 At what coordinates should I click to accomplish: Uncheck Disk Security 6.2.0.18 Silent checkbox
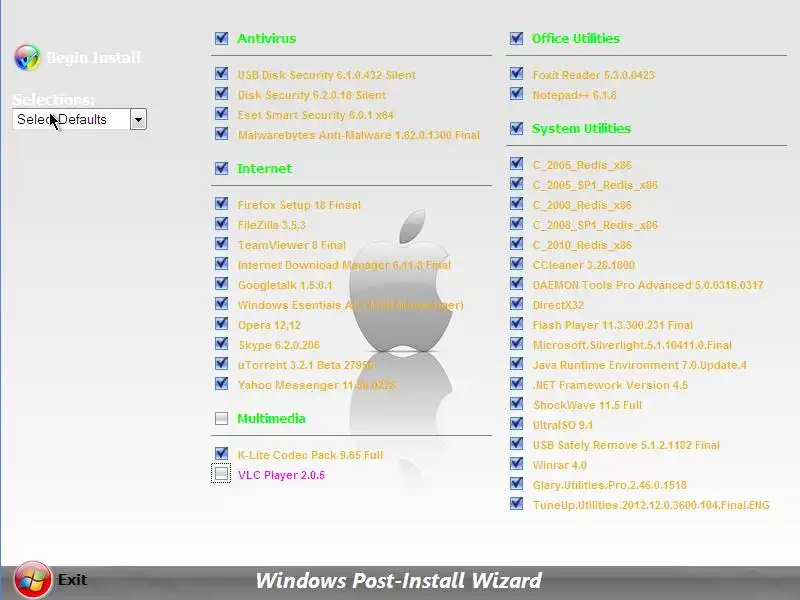tap(221, 94)
